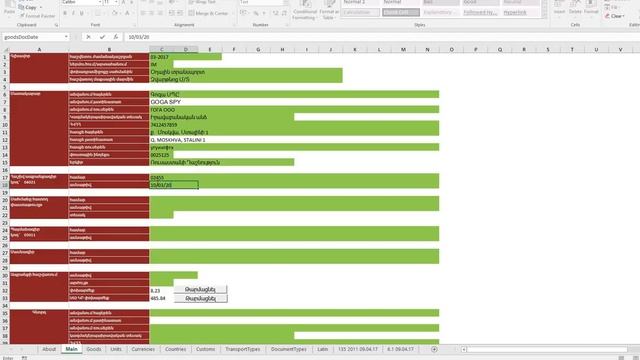Image resolution: width=640 pixels, height=360 pixels.
Task: Toggle italic formatting
Action: coord(73,13)
